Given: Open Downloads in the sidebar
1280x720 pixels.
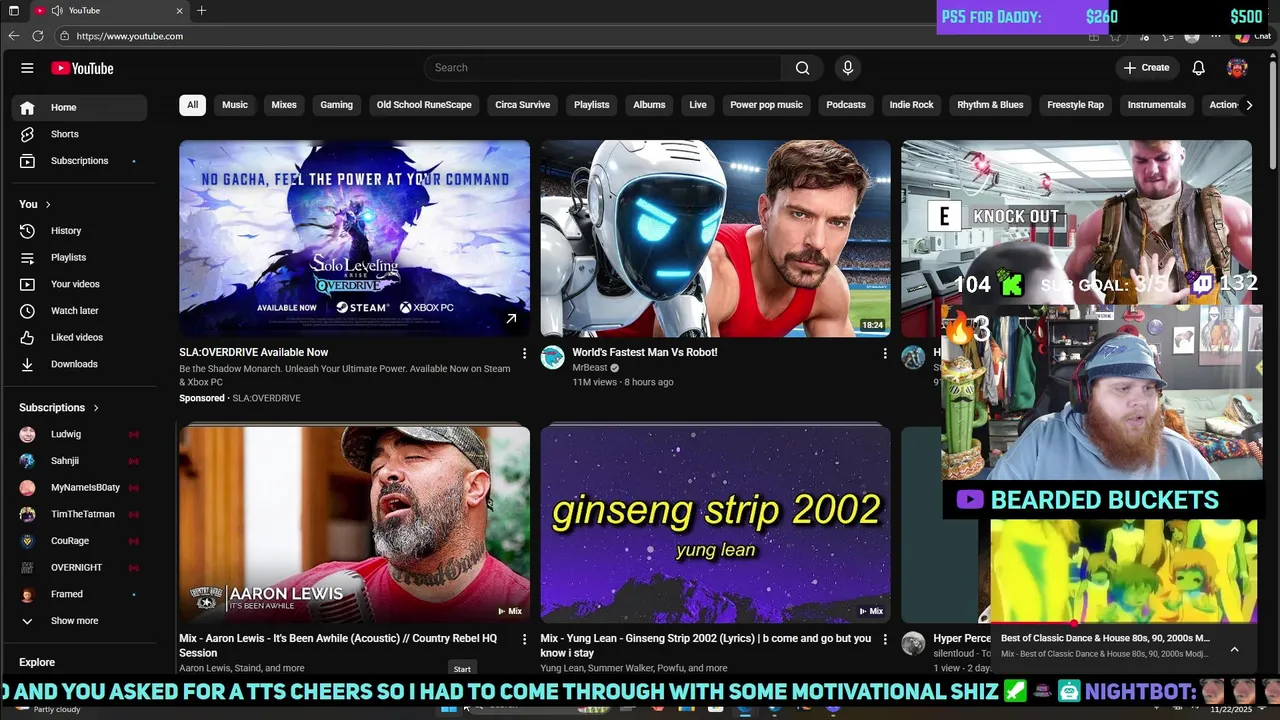Looking at the screenshot, I should tap(79, 364).
